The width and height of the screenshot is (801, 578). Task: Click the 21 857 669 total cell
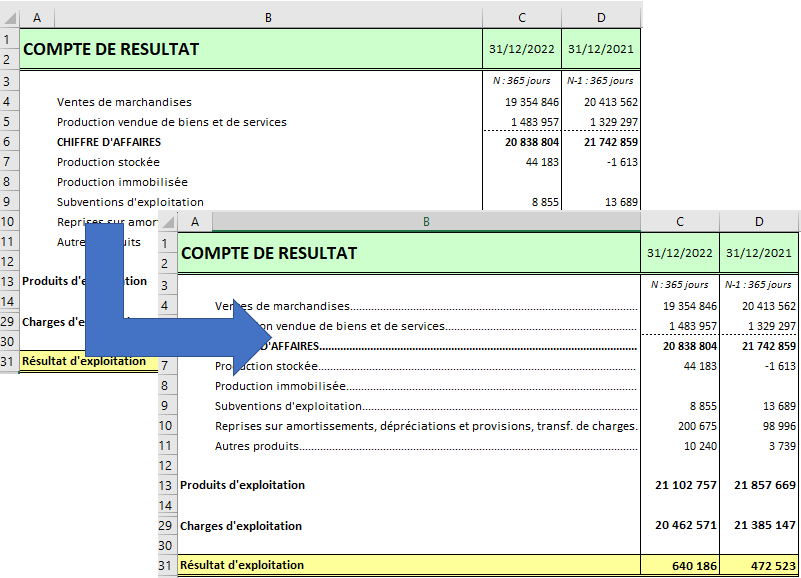point(759,485)
